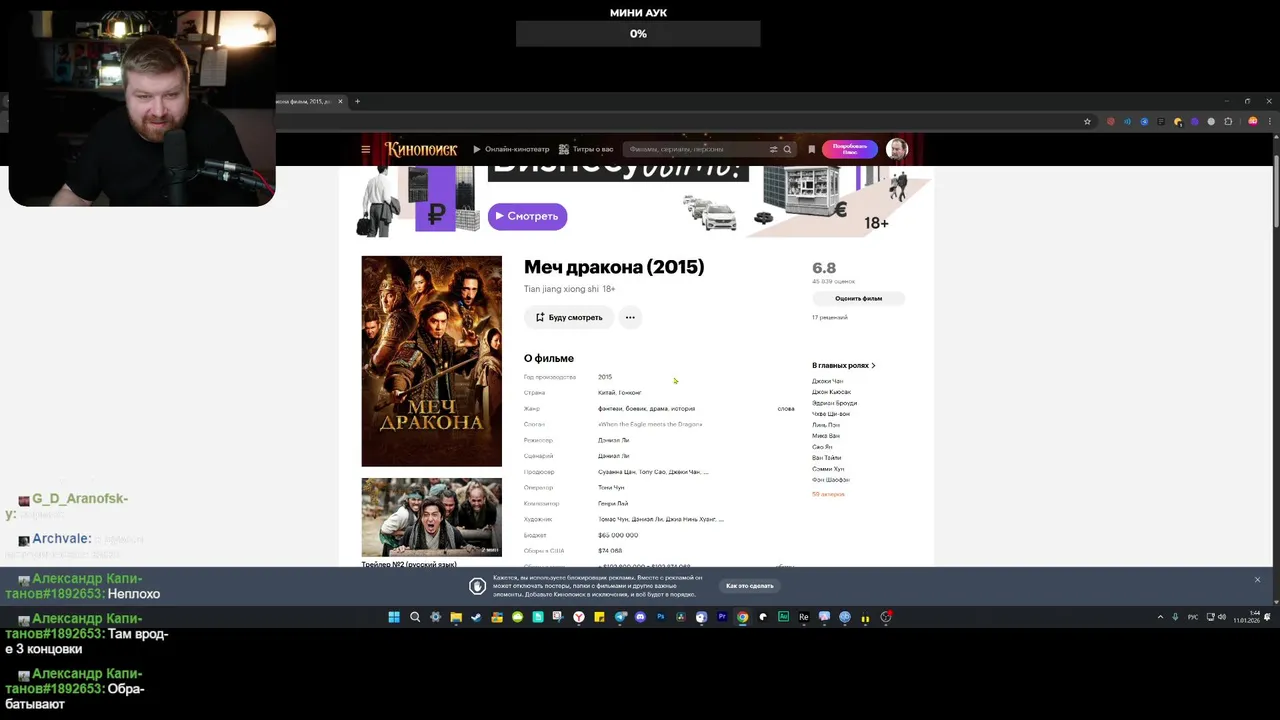
Task: Open the Chrome extensions puzzle icon
Action: click(x=1228, y=121)
